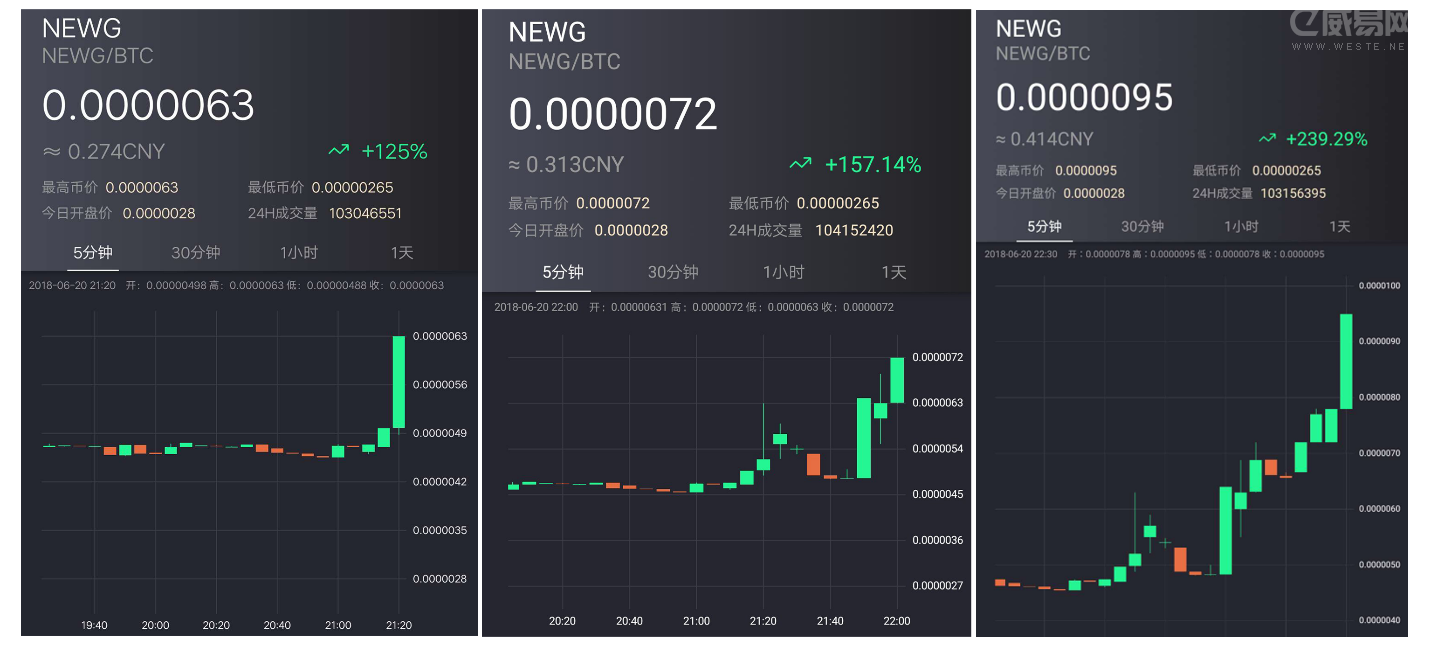
Task: Select the 5分钟 tab in the 0.0000063 panel
Action: (x=94, y=252)
